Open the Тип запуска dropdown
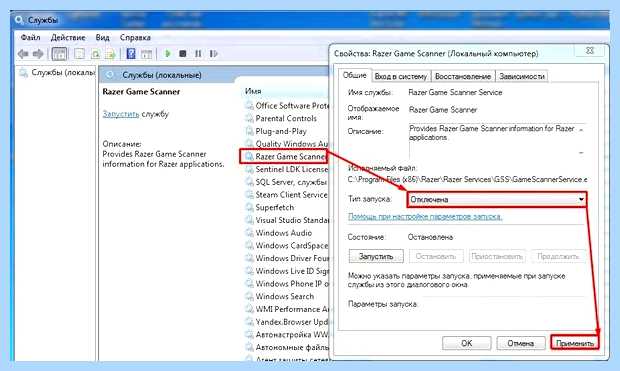The image size is (620, 371). coord(497,199)
